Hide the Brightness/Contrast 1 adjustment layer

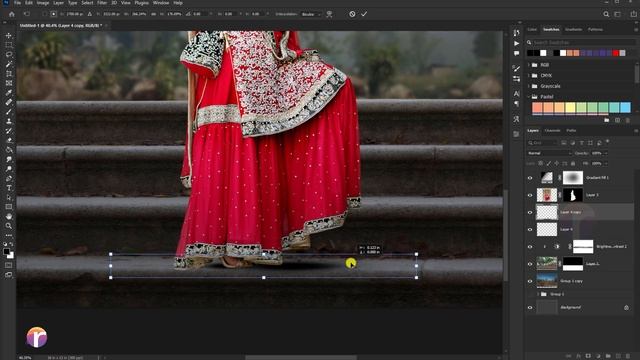pyautogui.click(x=530, y=247)
